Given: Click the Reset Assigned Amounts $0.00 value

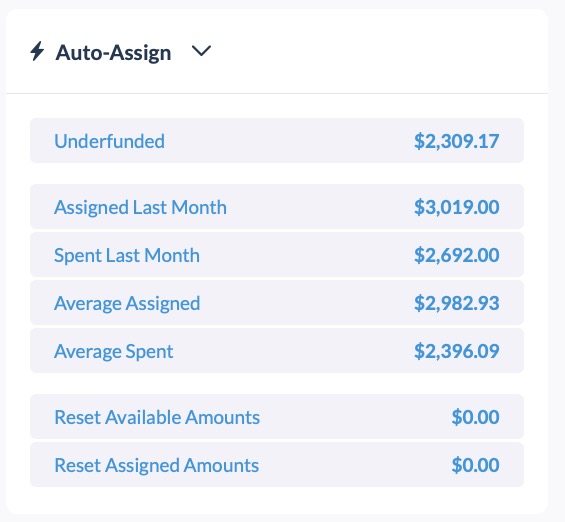Looking at the screenshot, I should (x=475, y=465).
